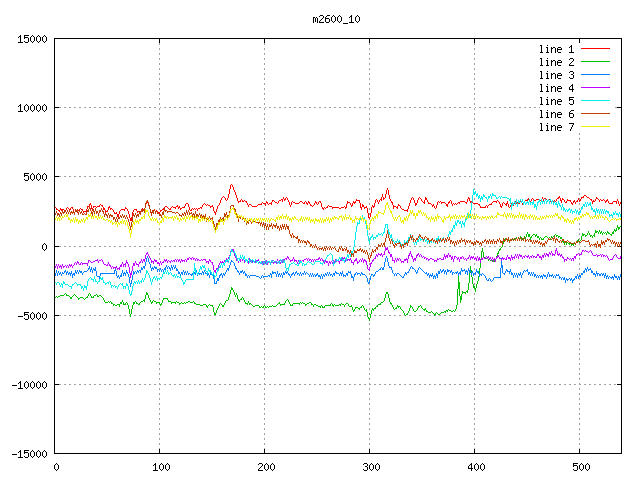This screenshot has width=640, height=480.
Task: Click the green line 2 legend sample
Action: (x=596, y=62)
